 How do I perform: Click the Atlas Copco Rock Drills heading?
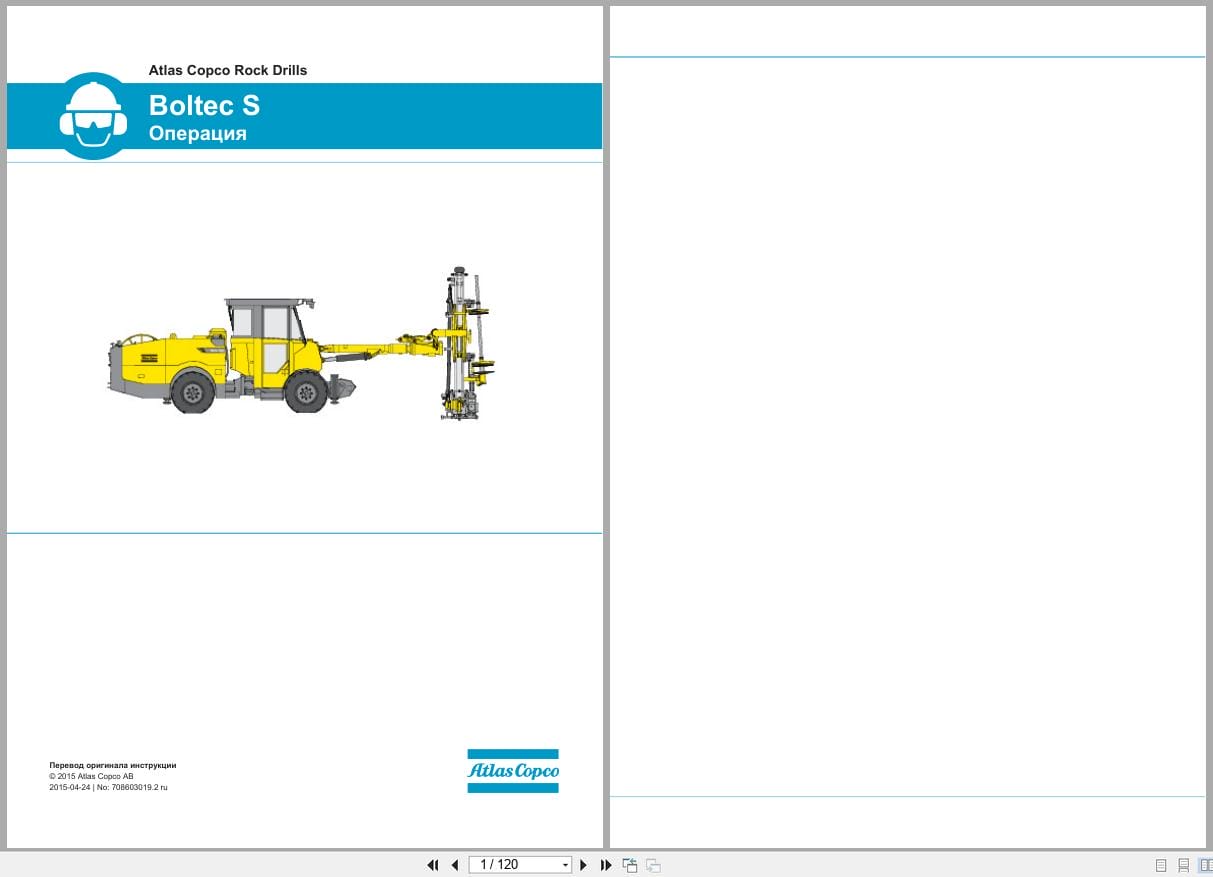point(228,70)
